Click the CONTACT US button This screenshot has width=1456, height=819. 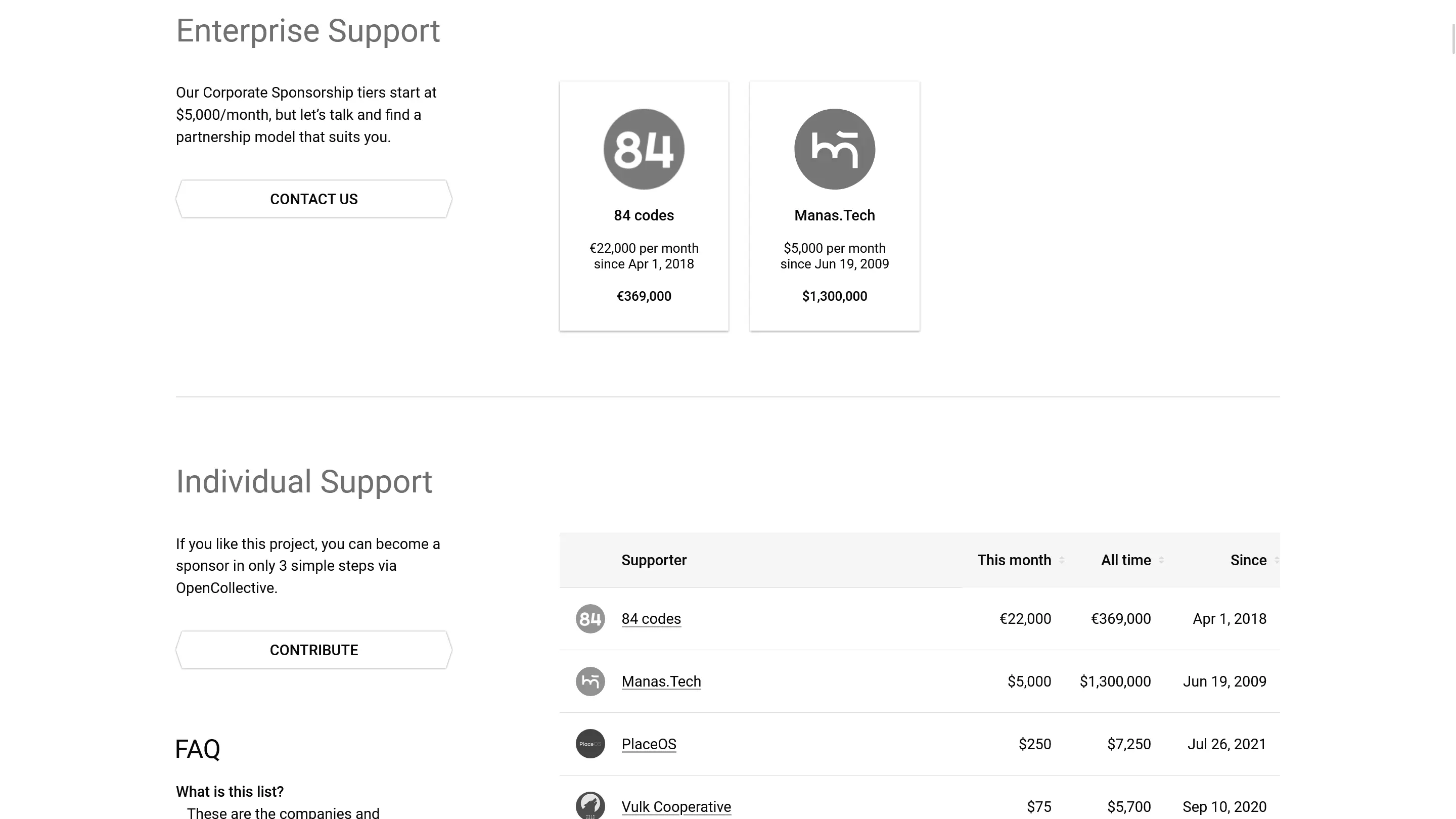[313, 199]
